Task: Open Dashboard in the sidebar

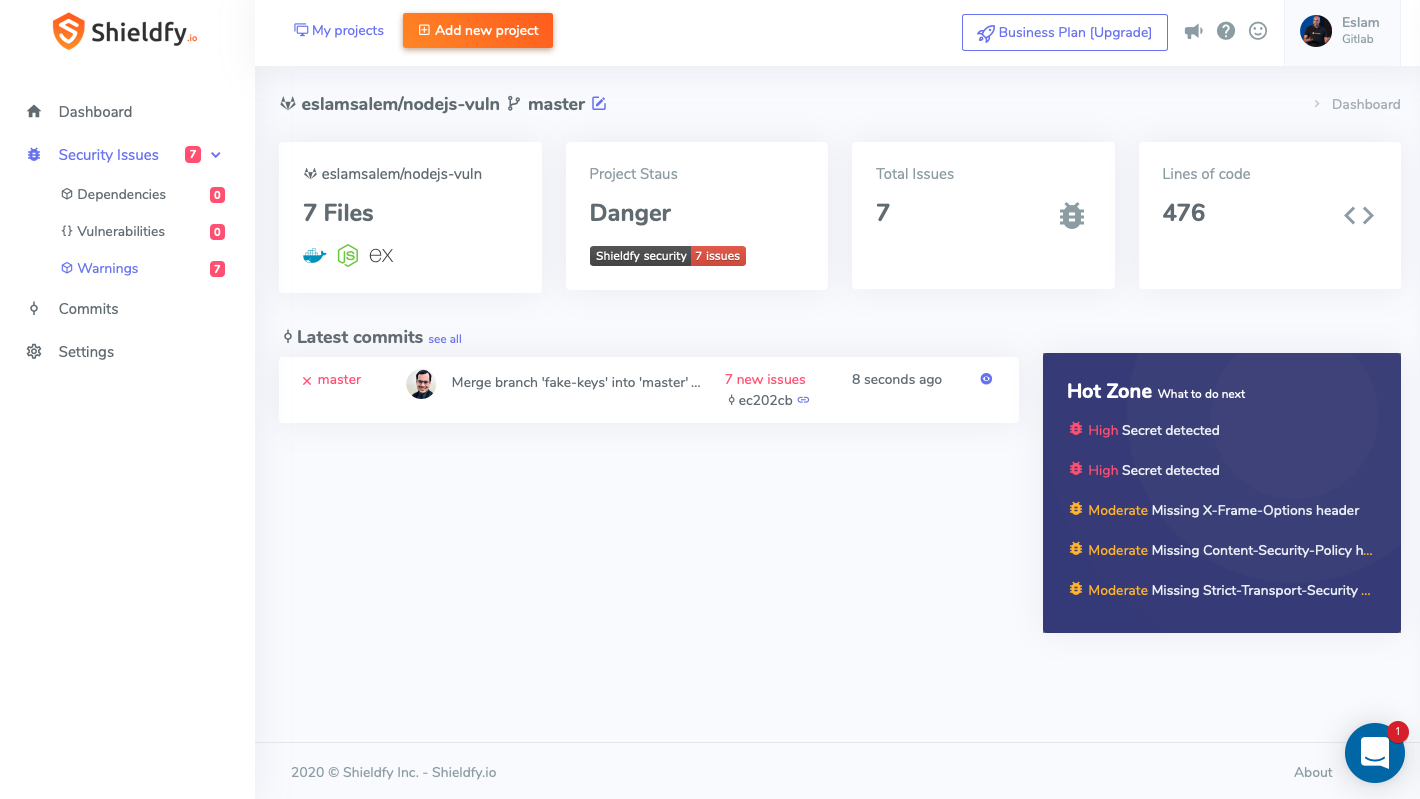Action: click(95, 112)
